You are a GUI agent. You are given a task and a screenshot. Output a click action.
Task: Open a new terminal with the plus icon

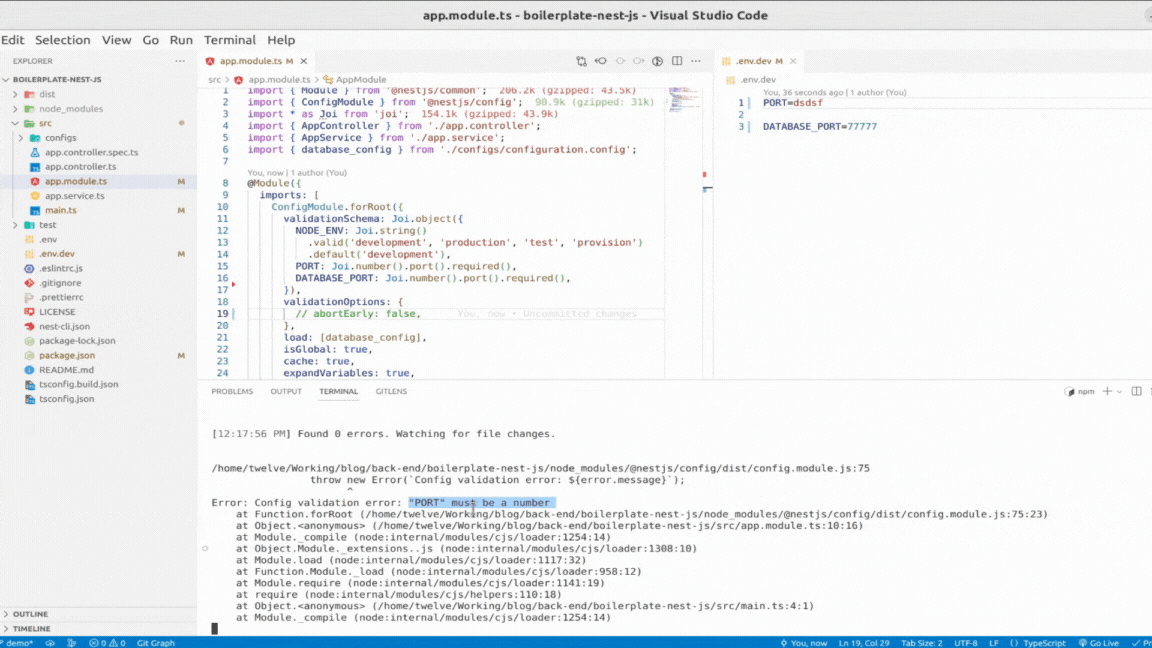click(1107, 391)
